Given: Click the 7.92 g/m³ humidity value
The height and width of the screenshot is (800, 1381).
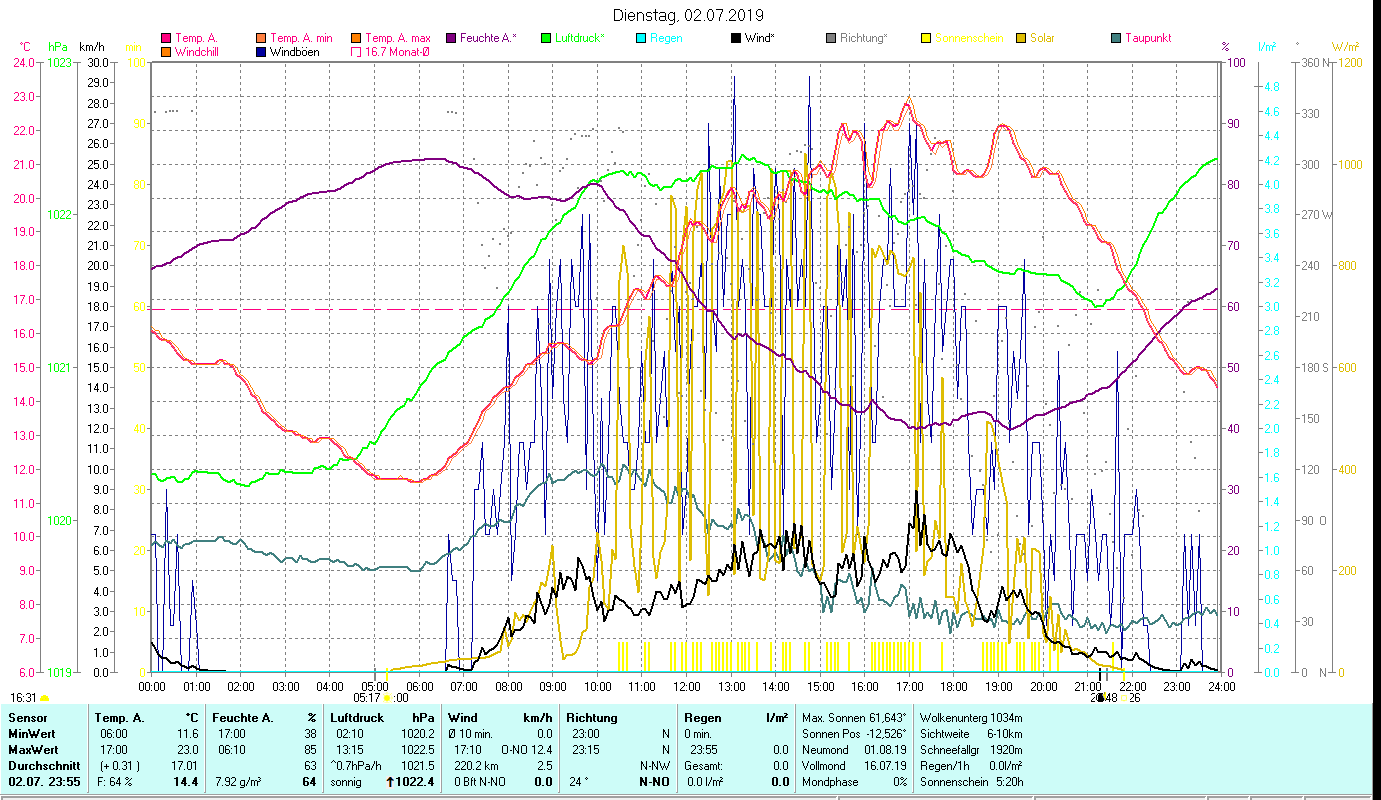Looking at the screenshot, I should [238, 782].
